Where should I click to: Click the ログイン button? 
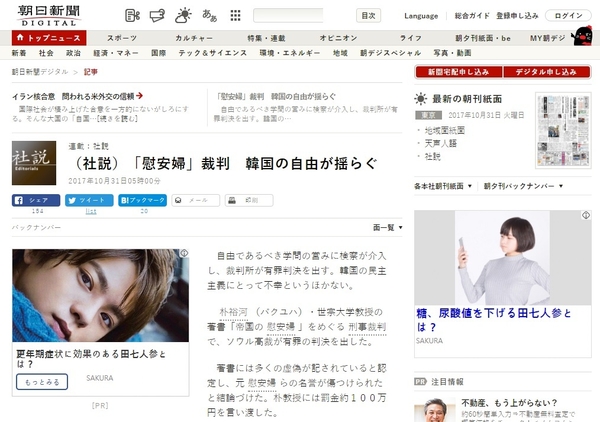(568, 16)
